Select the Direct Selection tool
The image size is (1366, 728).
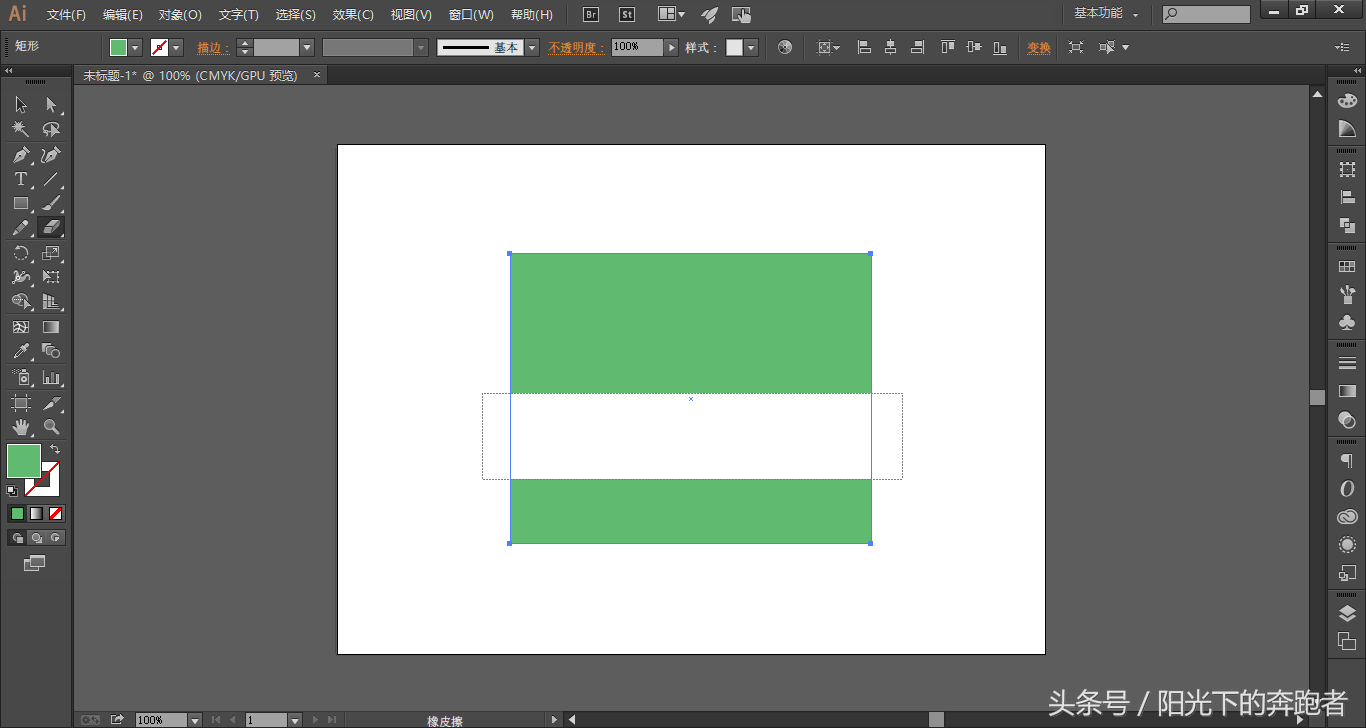[x=51, y=105]
